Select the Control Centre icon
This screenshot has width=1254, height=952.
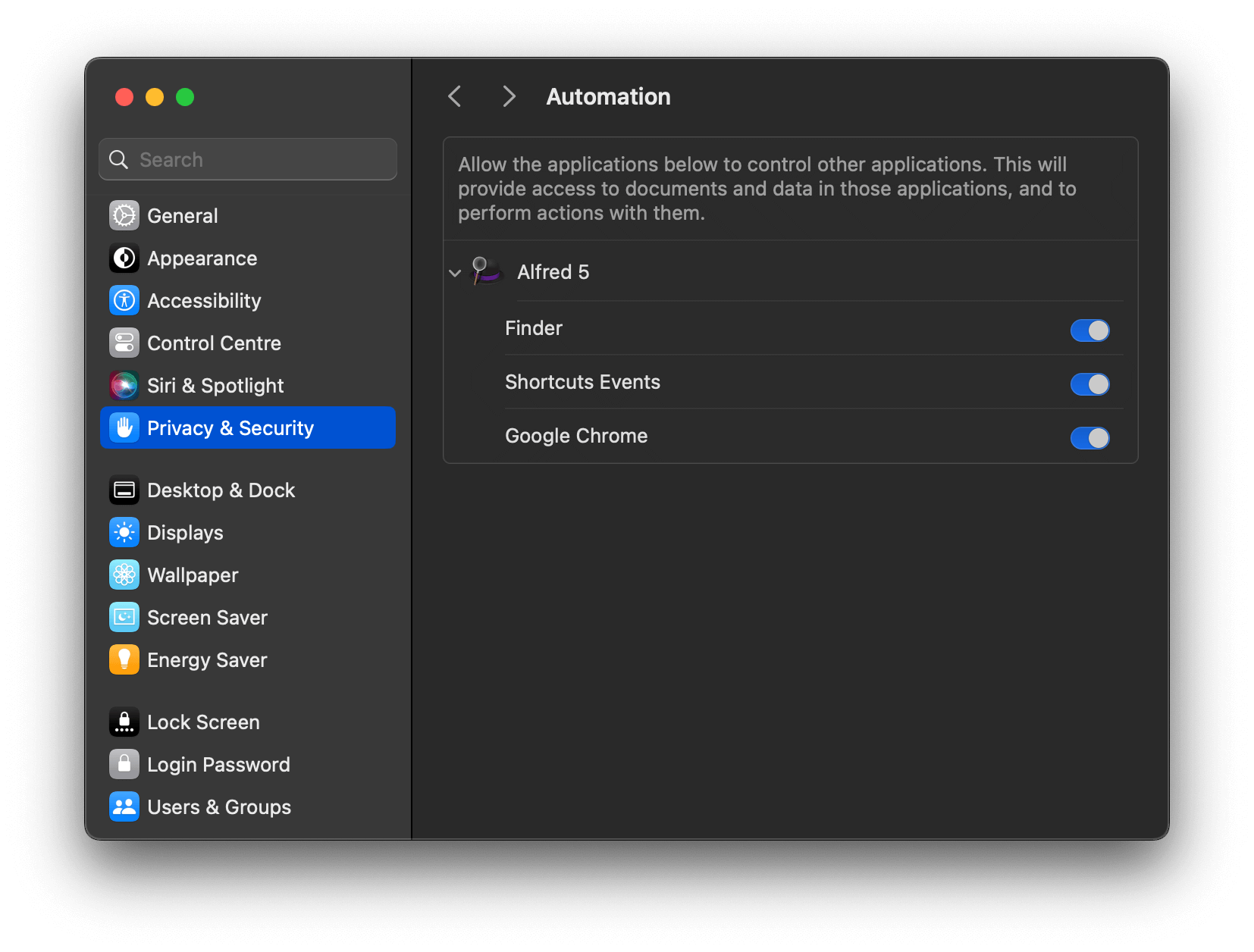click(124, 343)
